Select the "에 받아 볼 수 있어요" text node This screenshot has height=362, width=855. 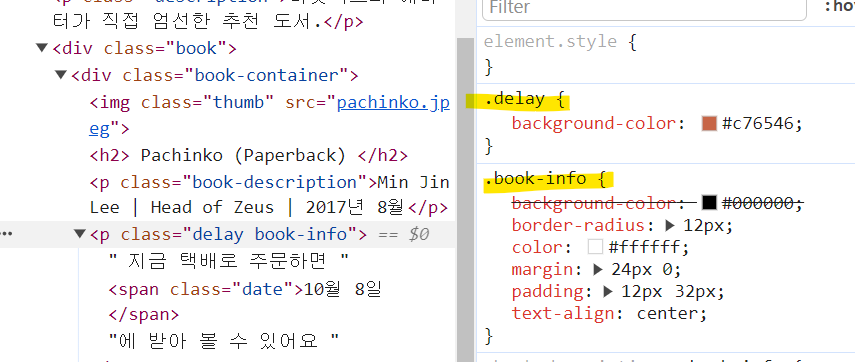(224, 341)
